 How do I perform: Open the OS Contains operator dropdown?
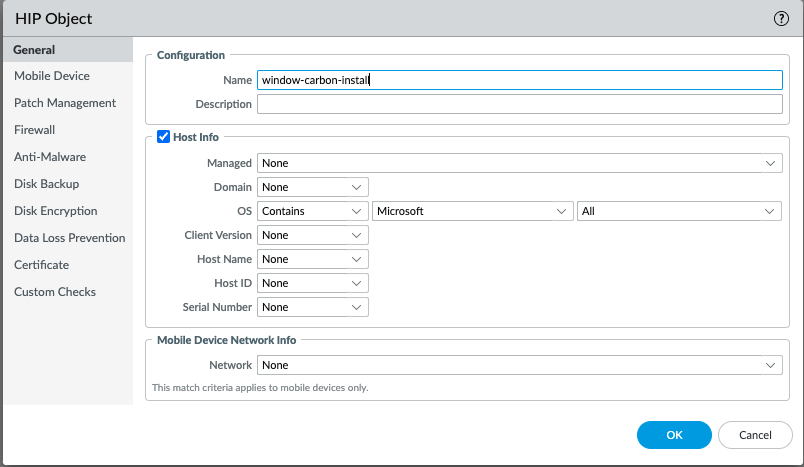coord(313,211)
